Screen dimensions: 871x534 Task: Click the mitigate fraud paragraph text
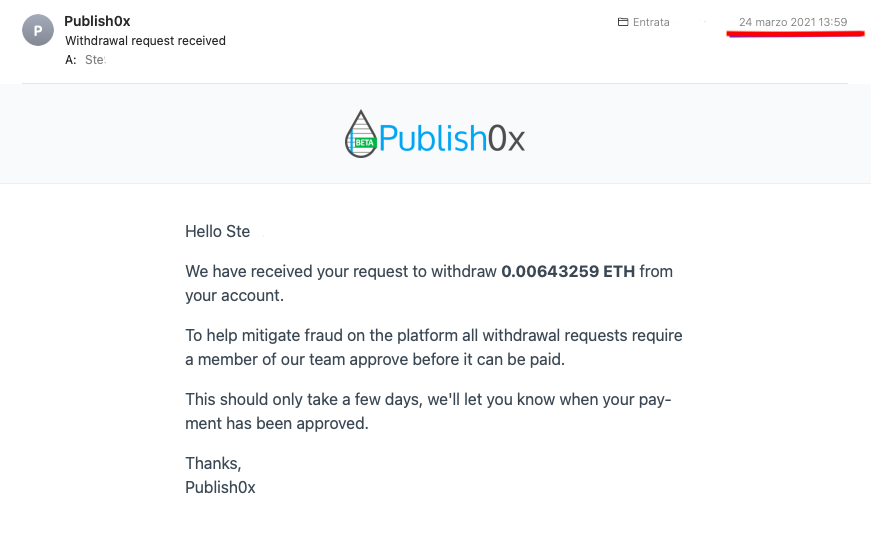pos(434,347)
